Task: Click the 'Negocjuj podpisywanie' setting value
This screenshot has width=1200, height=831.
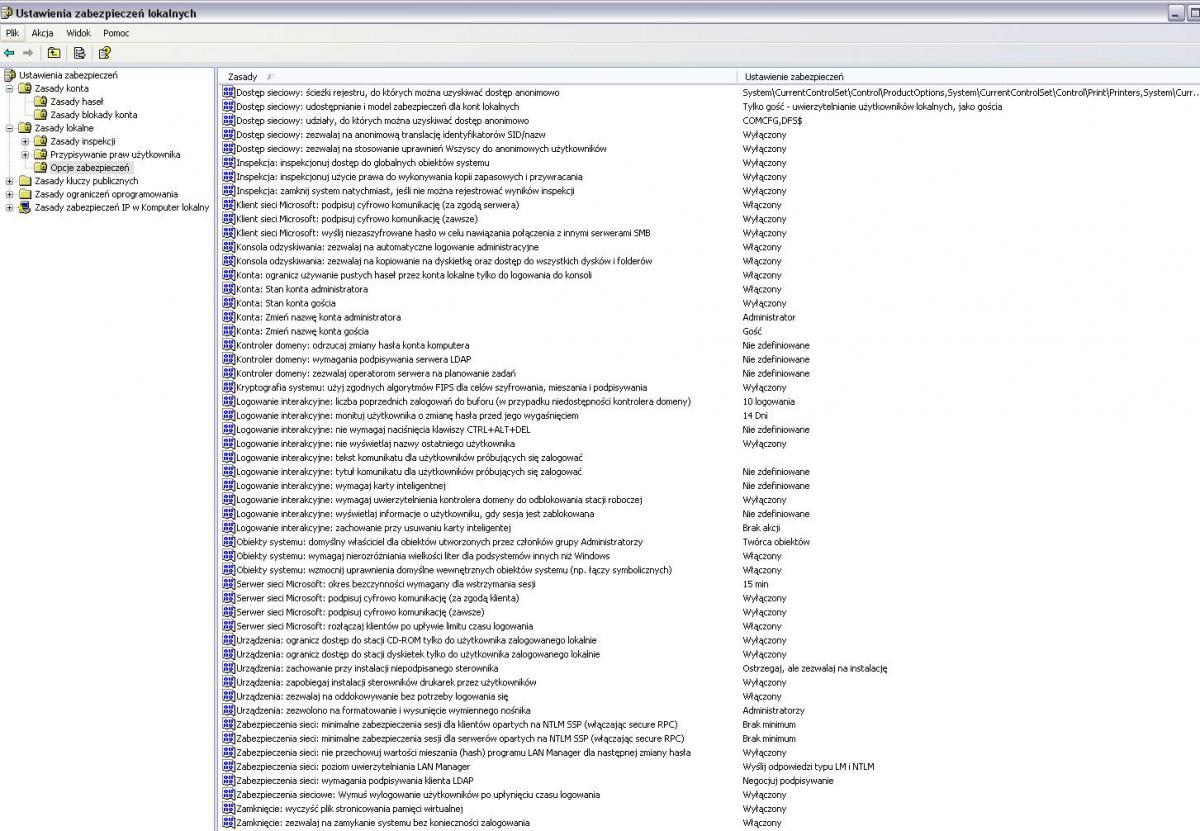Action: 788,781
